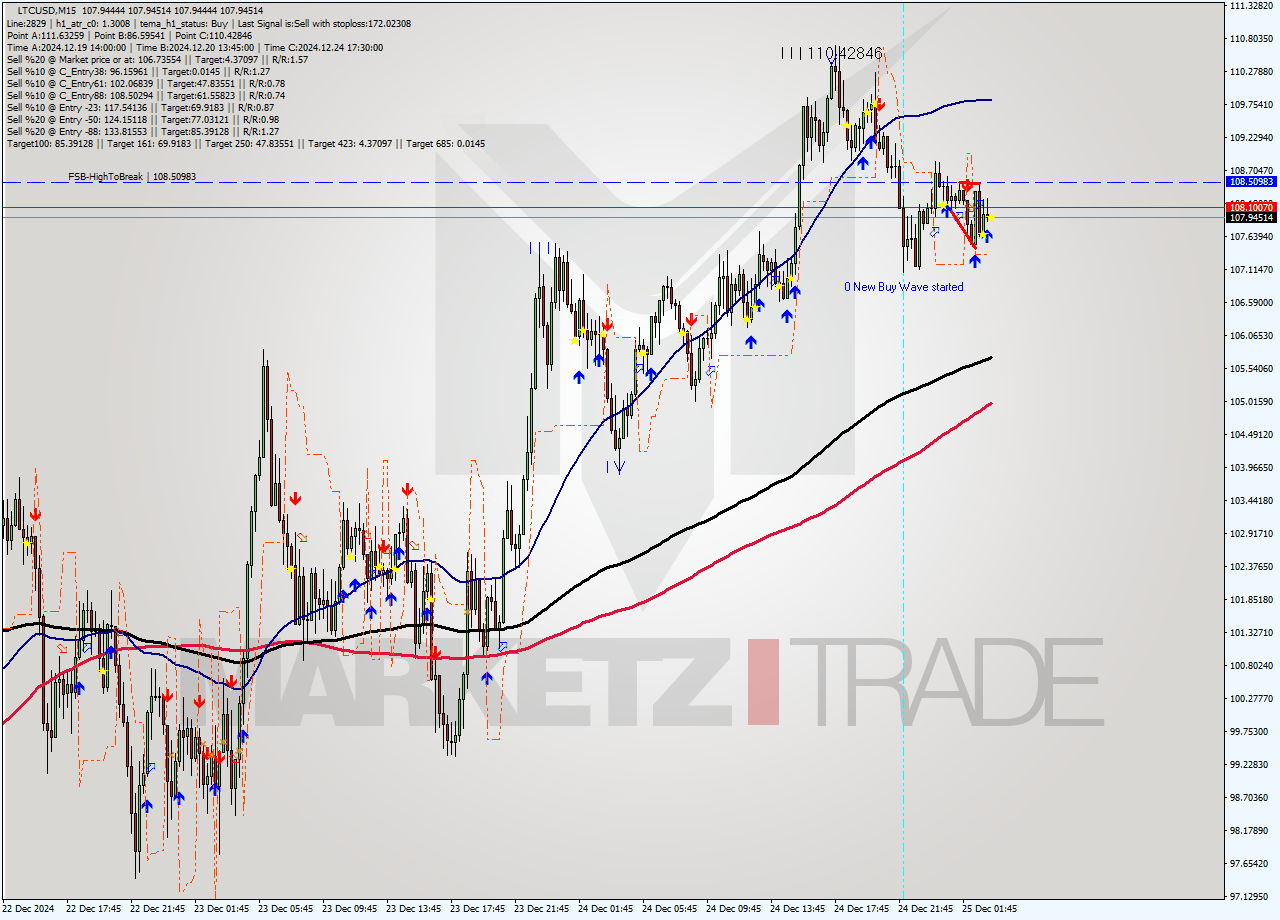Click the 97.12950 price axis label
The height and width of the screenshot is (920, 1280).
[1251, 896]
